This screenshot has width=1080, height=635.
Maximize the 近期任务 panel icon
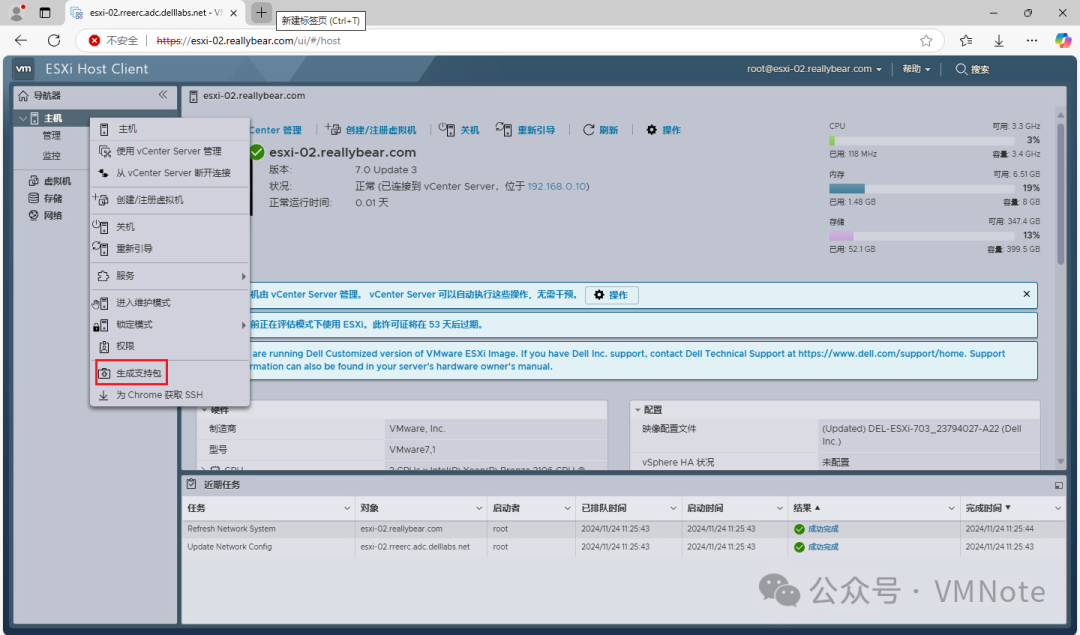[x=1059, y=485]
